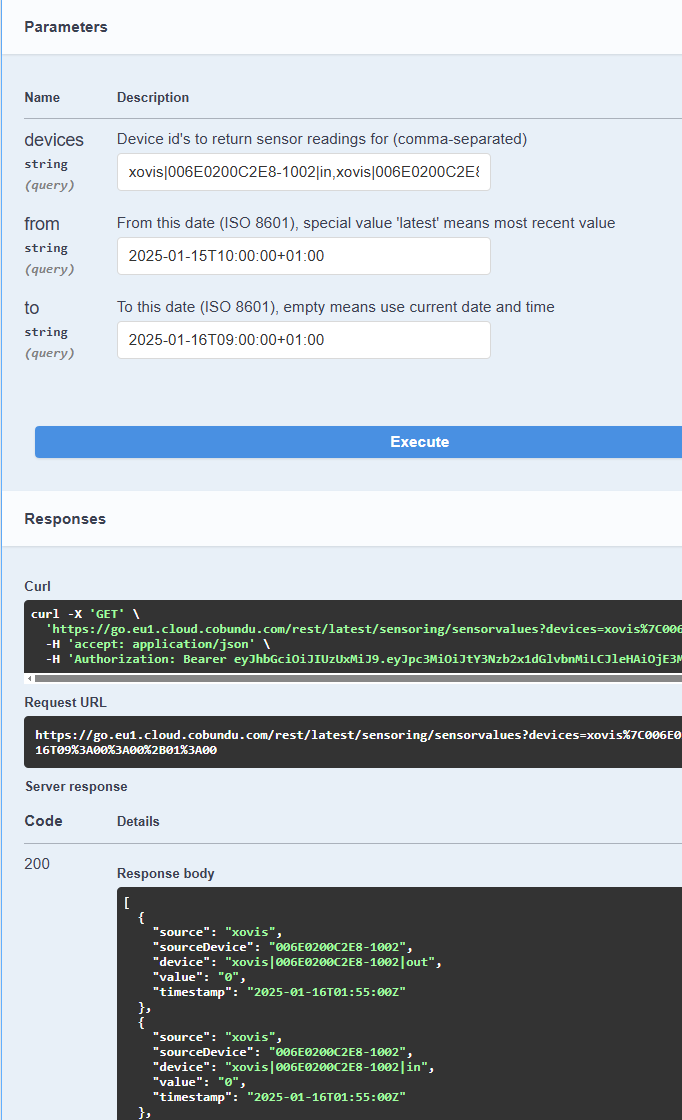Click the 'Name' column header
Screen dimensions: 682x1120
pyautogui.click(x=42, y=97)
